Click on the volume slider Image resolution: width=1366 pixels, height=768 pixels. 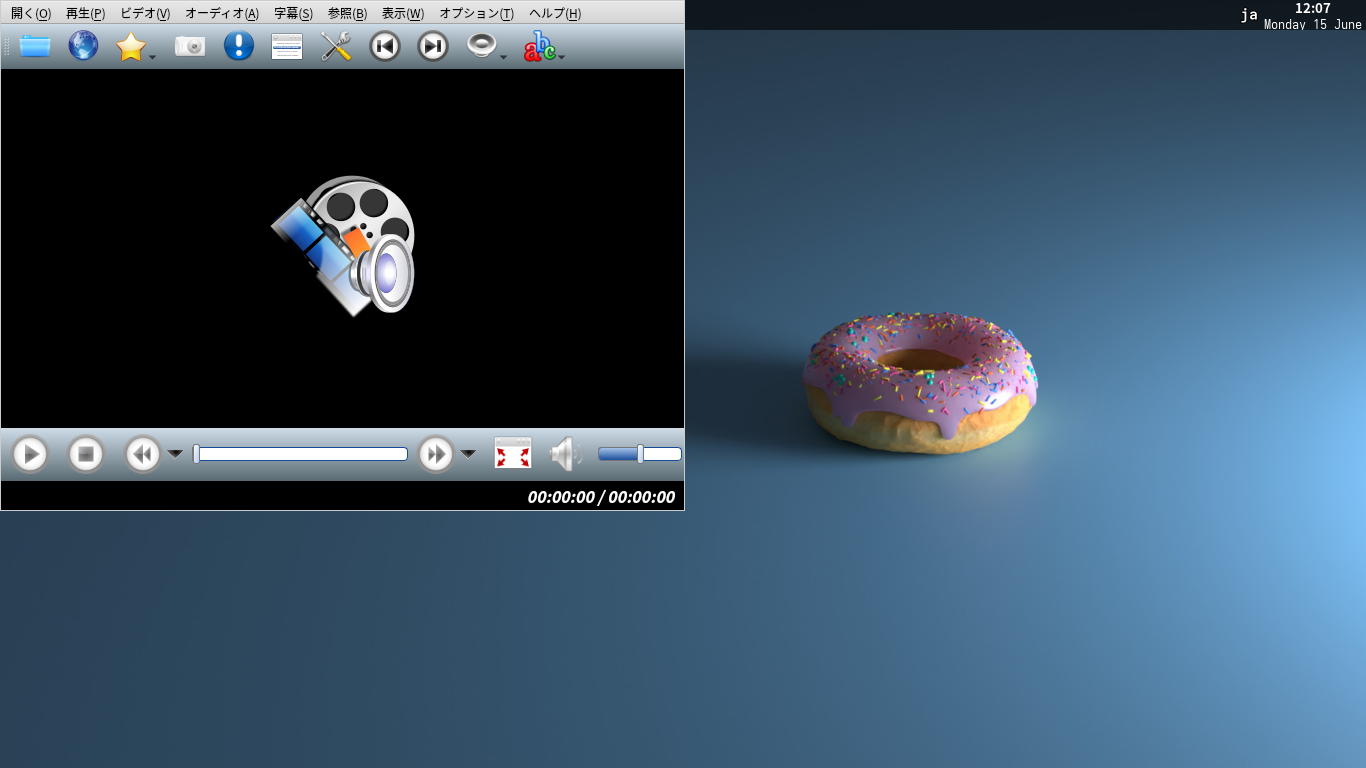(x=640, y=454)
